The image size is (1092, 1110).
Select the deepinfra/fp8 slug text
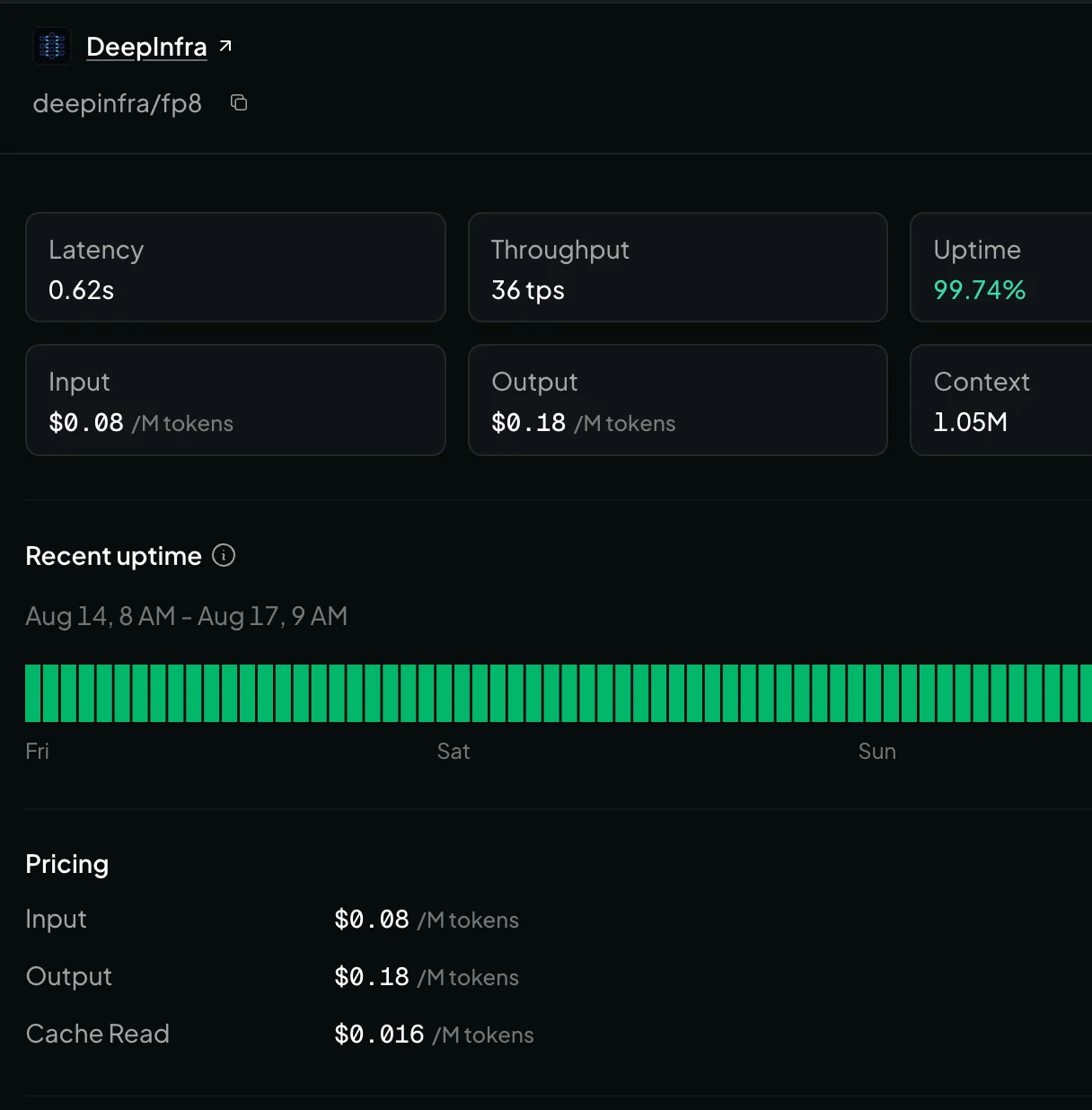pos(118,104)
